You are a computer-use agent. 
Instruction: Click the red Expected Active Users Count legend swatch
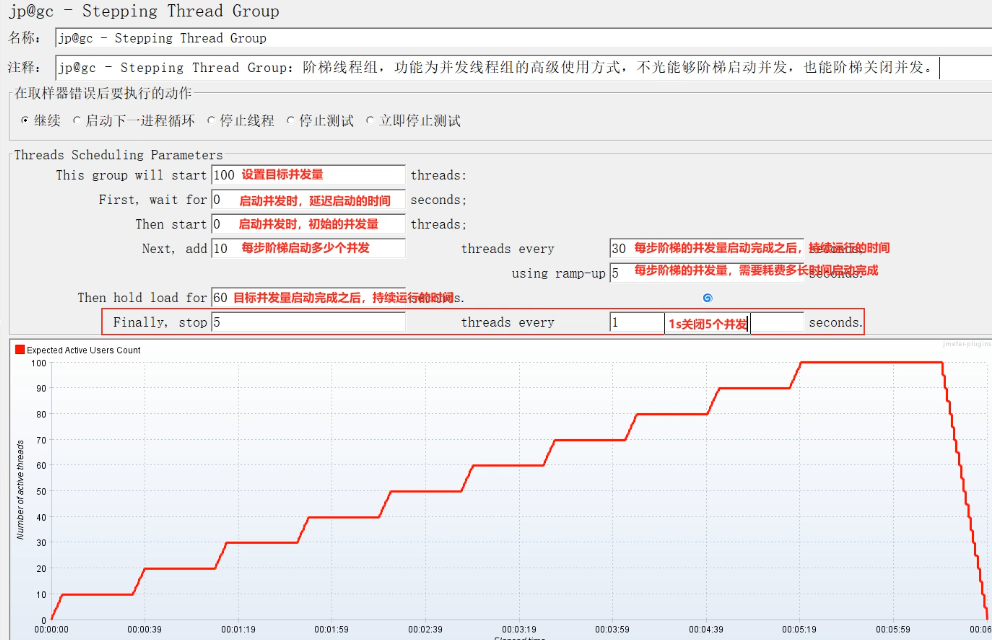tap(19, 350)
